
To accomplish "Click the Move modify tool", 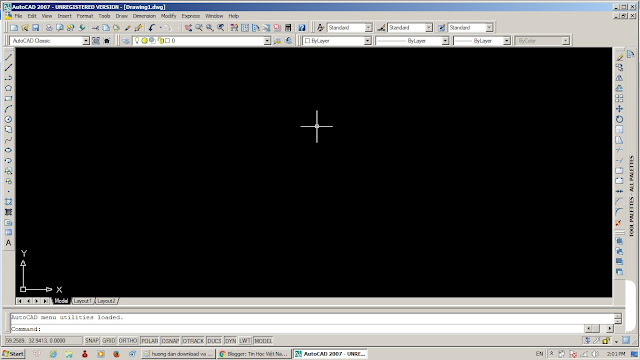I will click(619, 109).
